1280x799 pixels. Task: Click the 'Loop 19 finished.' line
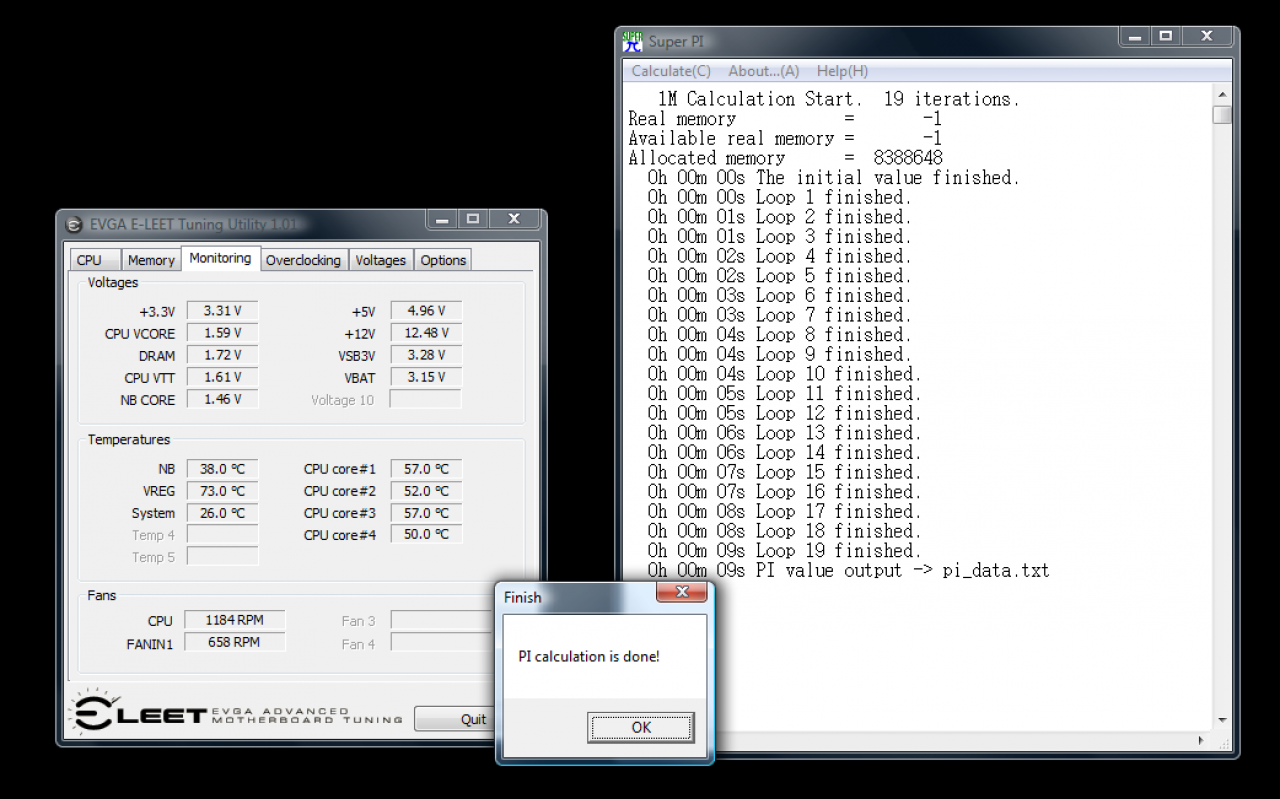(784, 550)
